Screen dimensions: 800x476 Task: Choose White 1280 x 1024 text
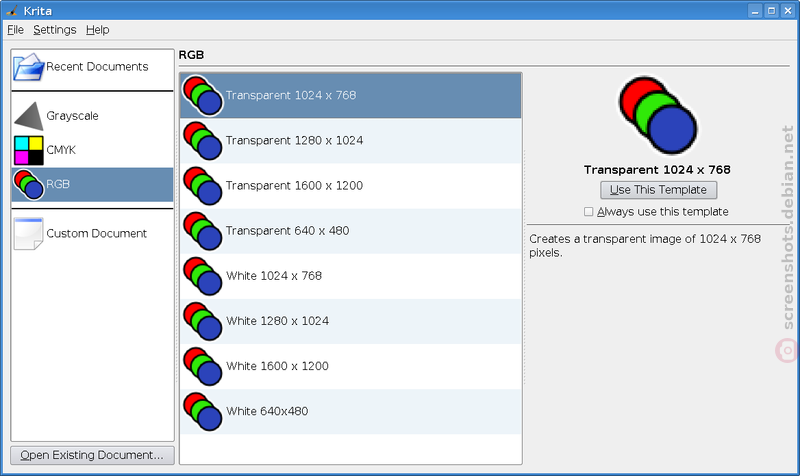[x=278, y=321]
